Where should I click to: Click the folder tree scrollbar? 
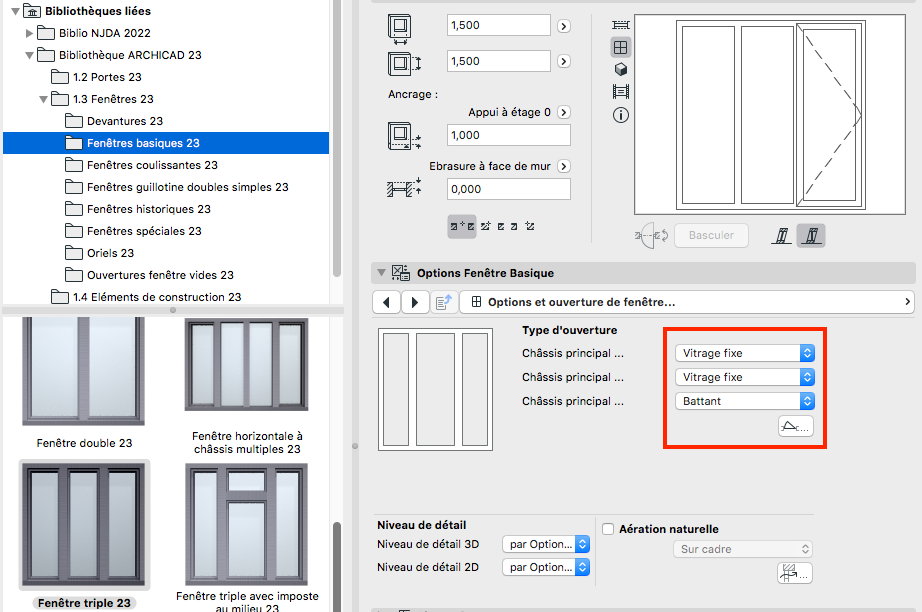click(337, 138)
